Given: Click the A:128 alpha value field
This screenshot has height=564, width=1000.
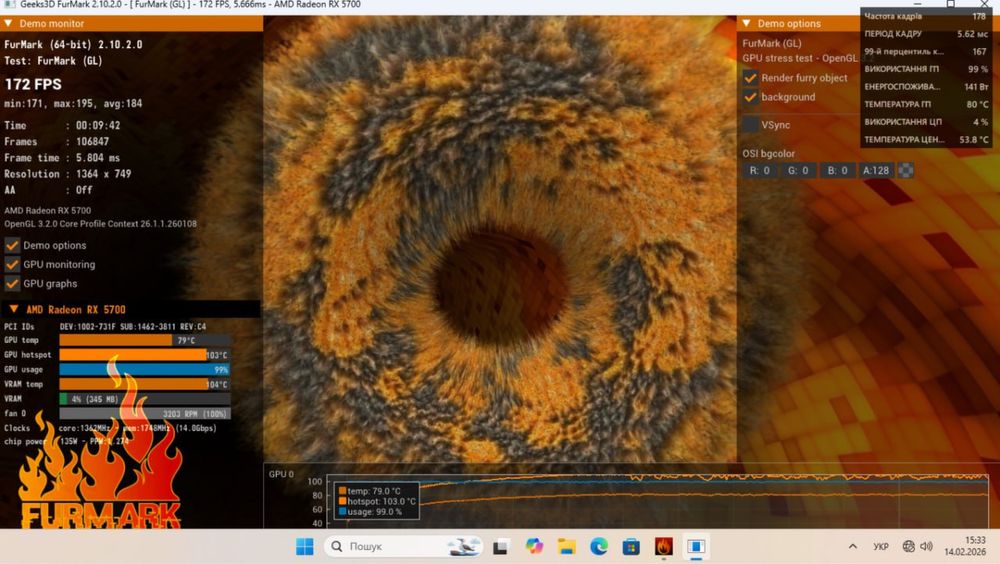Looking at the screenshot, I should point(876,171).
